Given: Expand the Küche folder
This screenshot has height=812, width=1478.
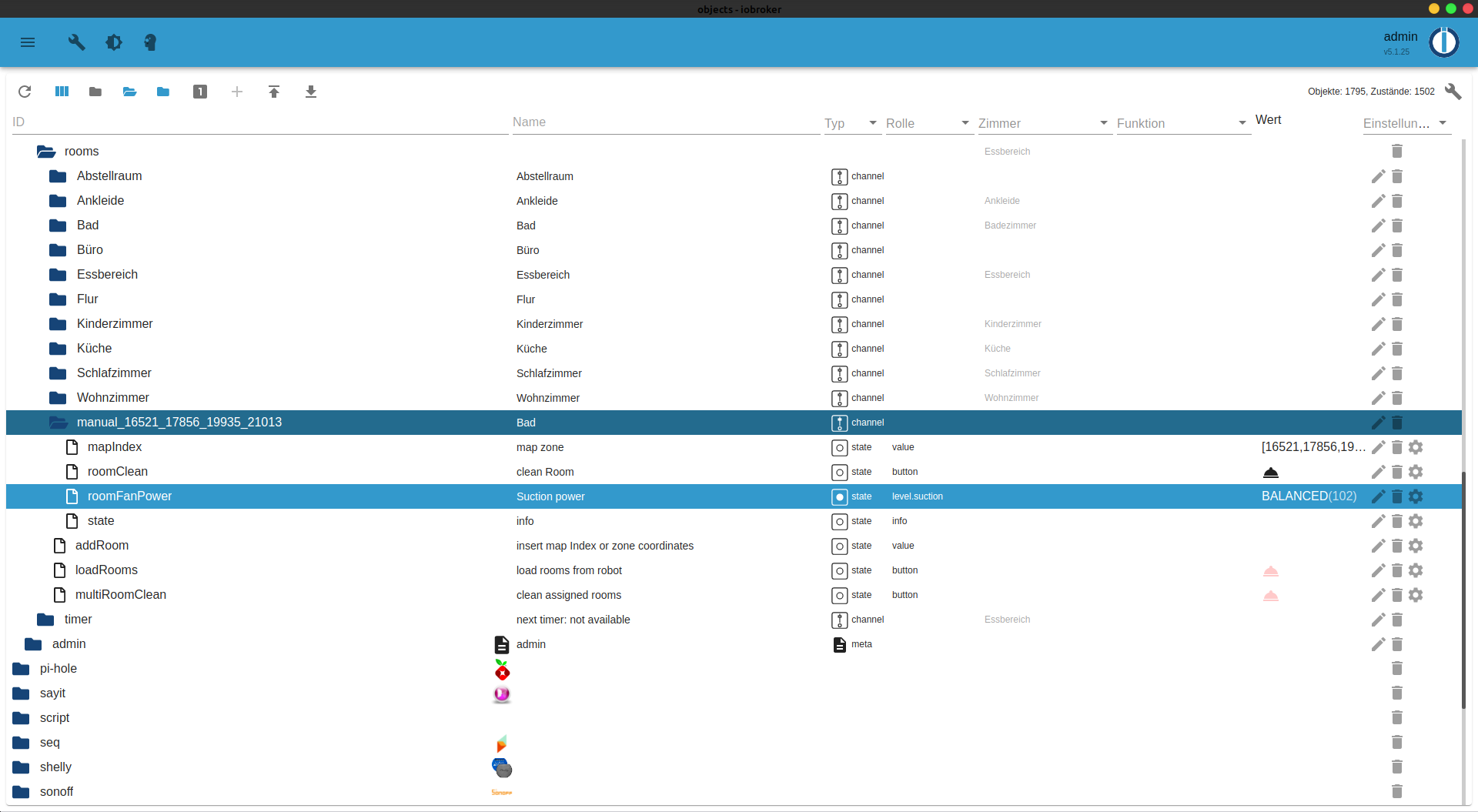Looking at the screenshot, I should [x=58, y=349].
